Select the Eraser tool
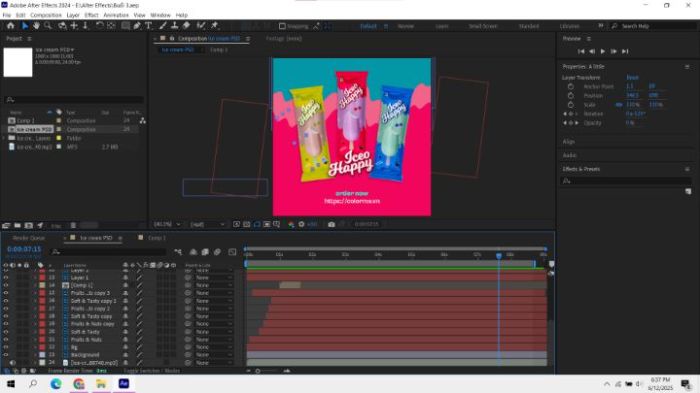 tap(186, 26)
